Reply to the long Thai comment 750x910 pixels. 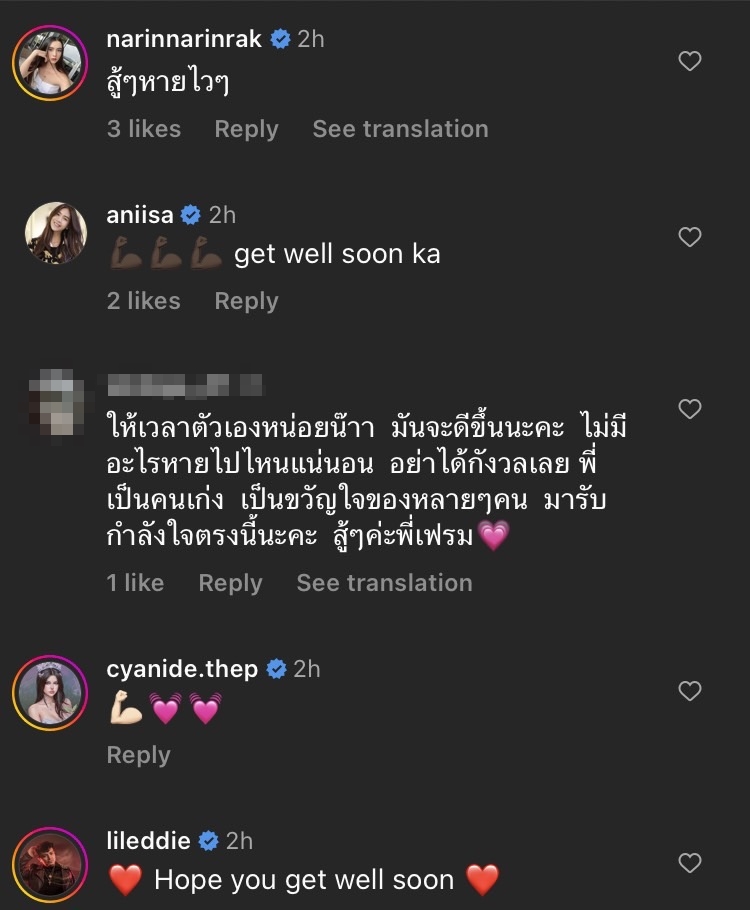coord(230,583)
